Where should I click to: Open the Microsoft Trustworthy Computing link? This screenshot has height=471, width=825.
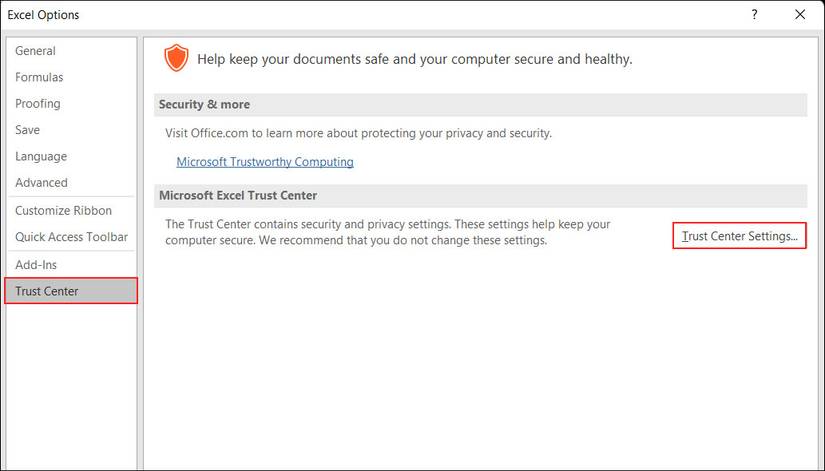point(265,162)
